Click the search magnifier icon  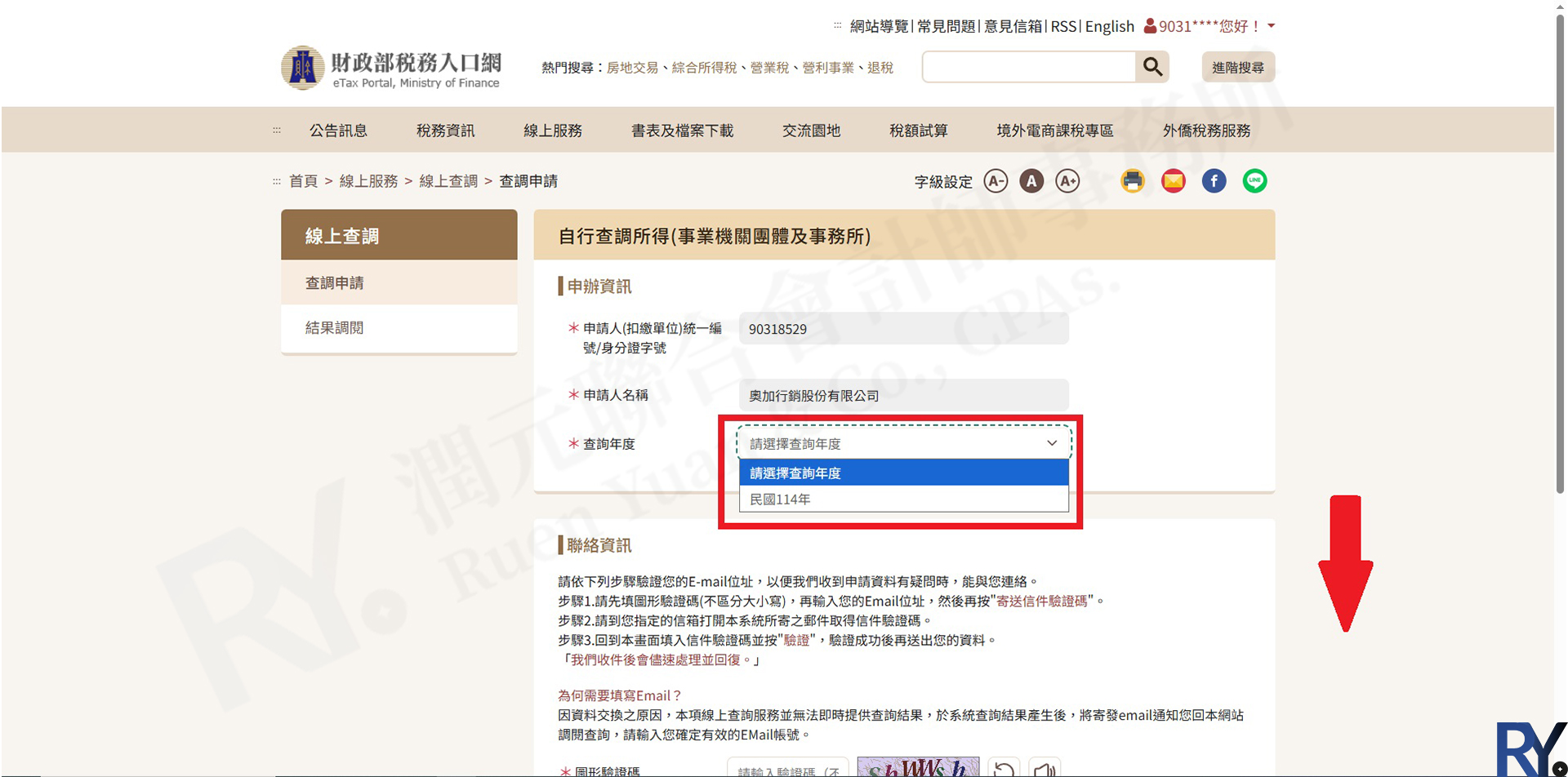tap(1152, 67)
